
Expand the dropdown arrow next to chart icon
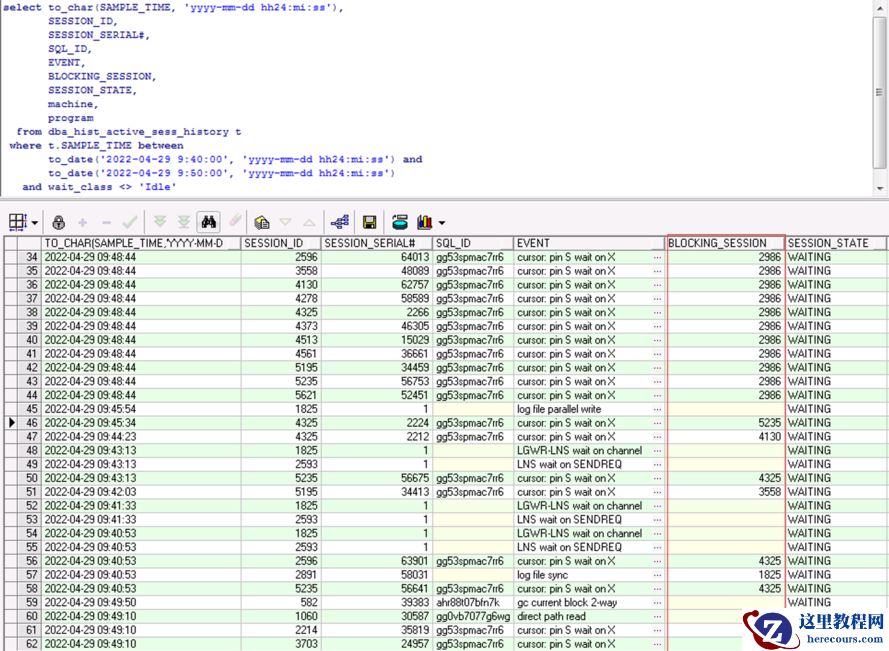tap(441, 222)
